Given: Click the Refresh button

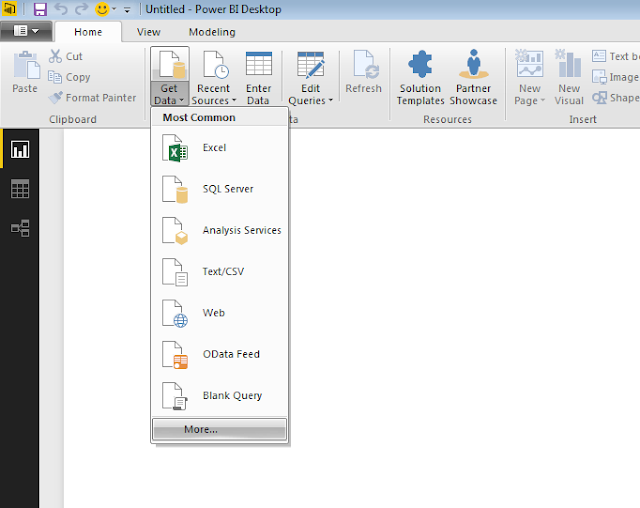Looking at the screenshot, I should coord(363,72).
